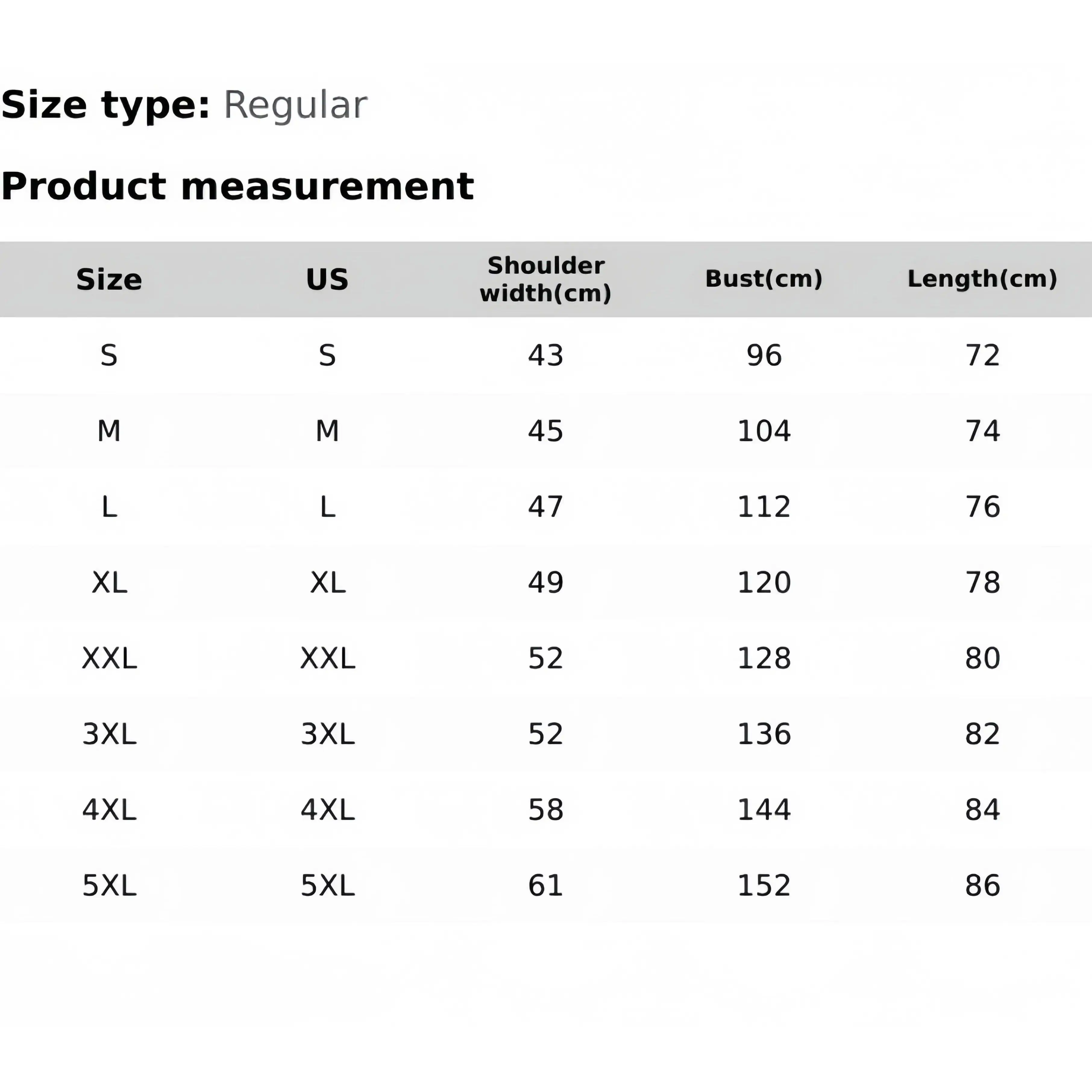Viewport: 1092px width, 1092px height.
Task: Click length value 72 in S row
Action: [982, 356]
